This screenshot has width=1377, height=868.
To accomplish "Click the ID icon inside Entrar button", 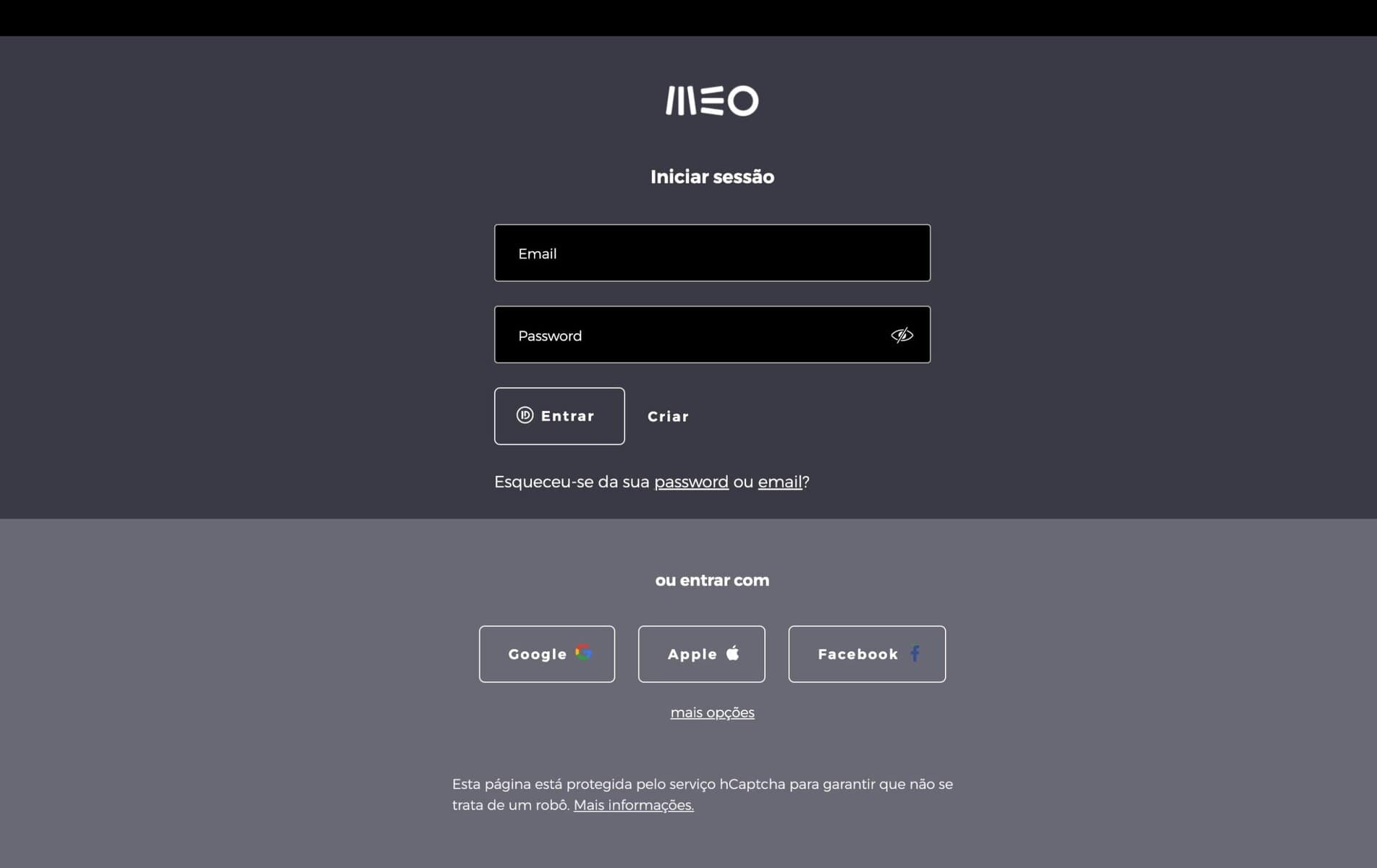I will point(525,415).
